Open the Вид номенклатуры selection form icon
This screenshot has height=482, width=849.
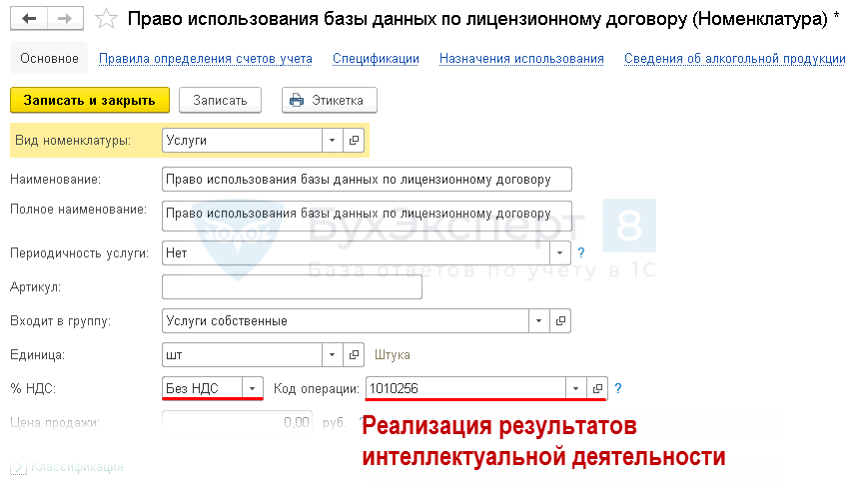[354, 141]
